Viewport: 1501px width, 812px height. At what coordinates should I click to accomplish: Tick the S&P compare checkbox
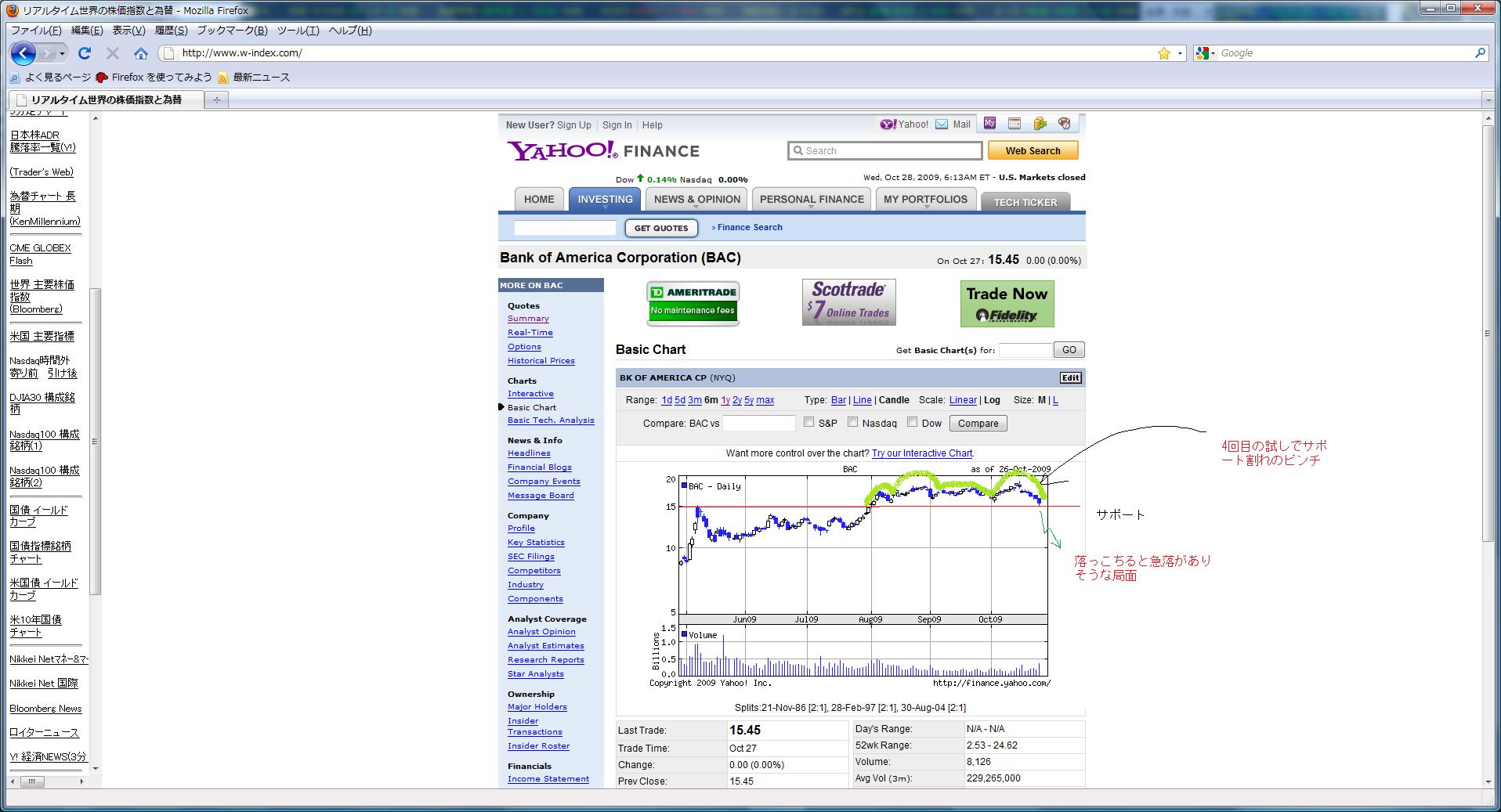(809, 422)
